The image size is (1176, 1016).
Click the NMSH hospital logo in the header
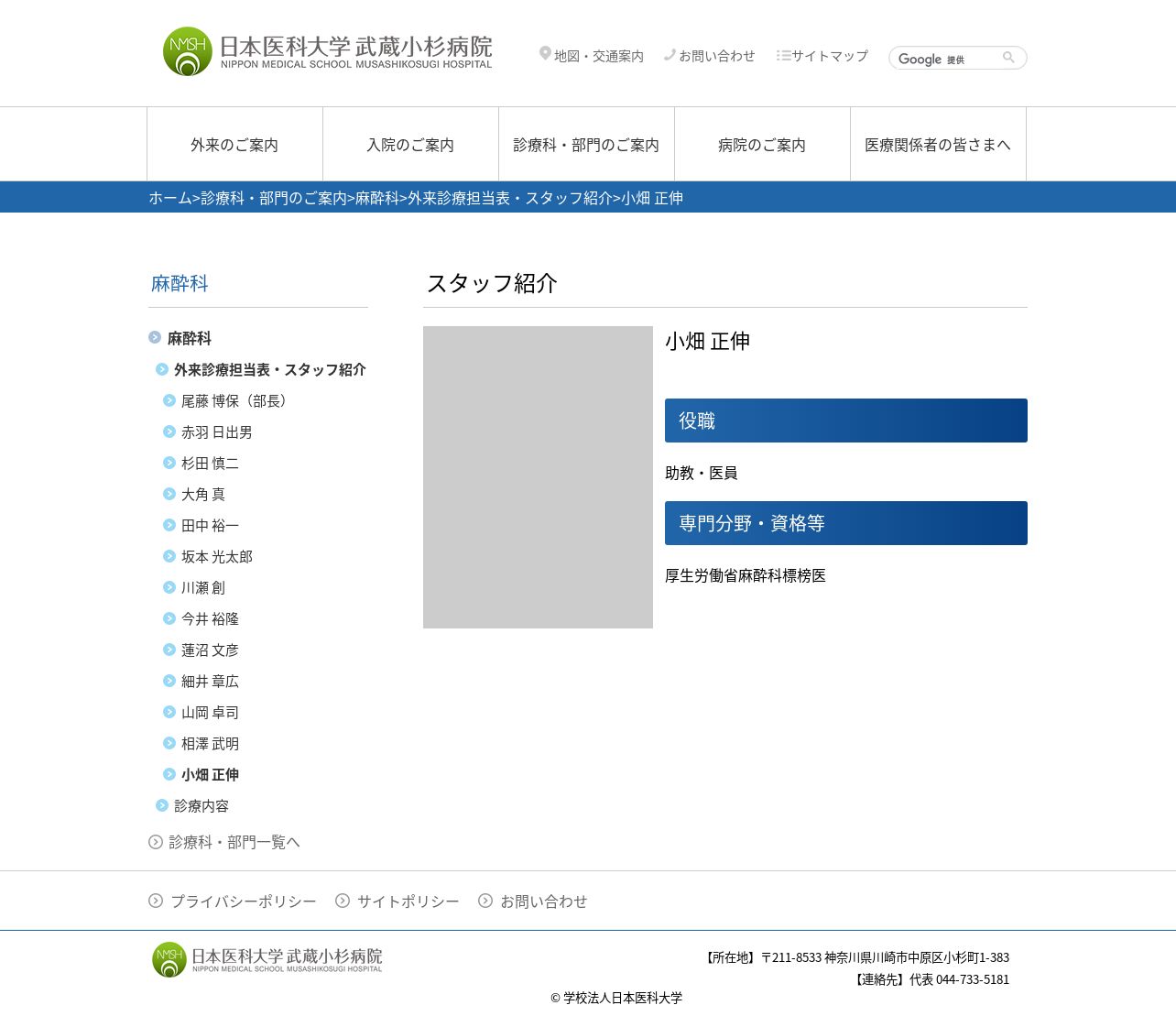[327, 51]
